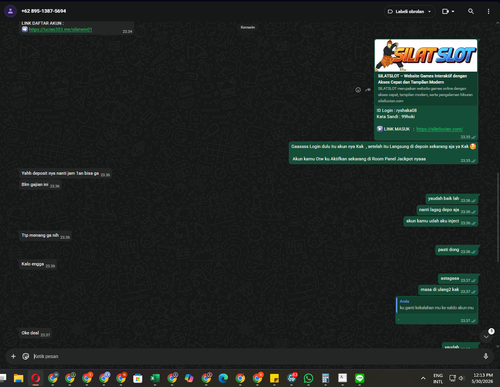Image resolution: width=500 pixels, height=387 pixels.
Task: Select 'akun kamu udah aku inject' message
Action: (x=441, y=221)
